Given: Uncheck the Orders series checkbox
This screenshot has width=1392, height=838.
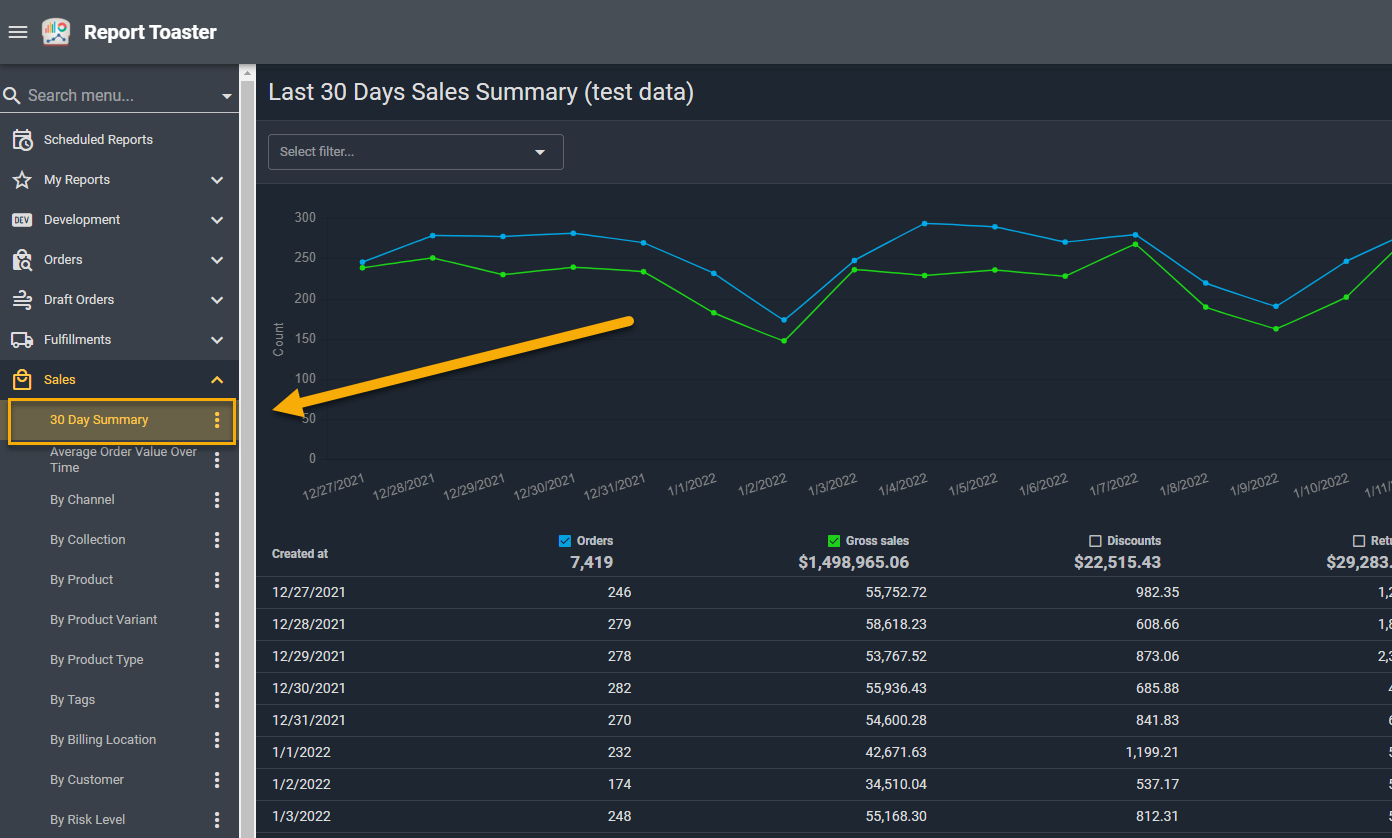Looking at the screenshot, I should (x=565, y=541).
